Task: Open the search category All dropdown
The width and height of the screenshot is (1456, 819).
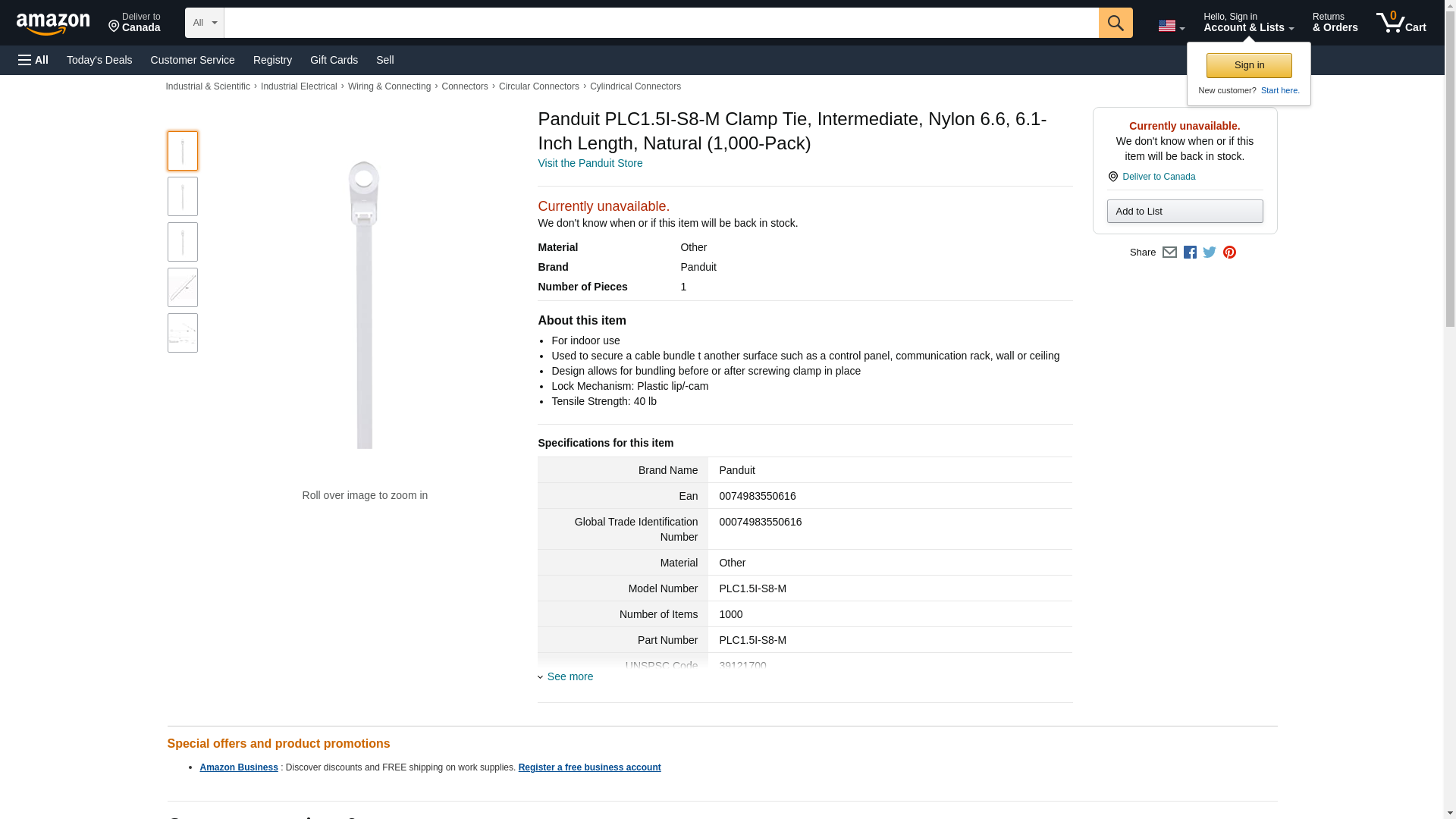Action: (205, 23)
